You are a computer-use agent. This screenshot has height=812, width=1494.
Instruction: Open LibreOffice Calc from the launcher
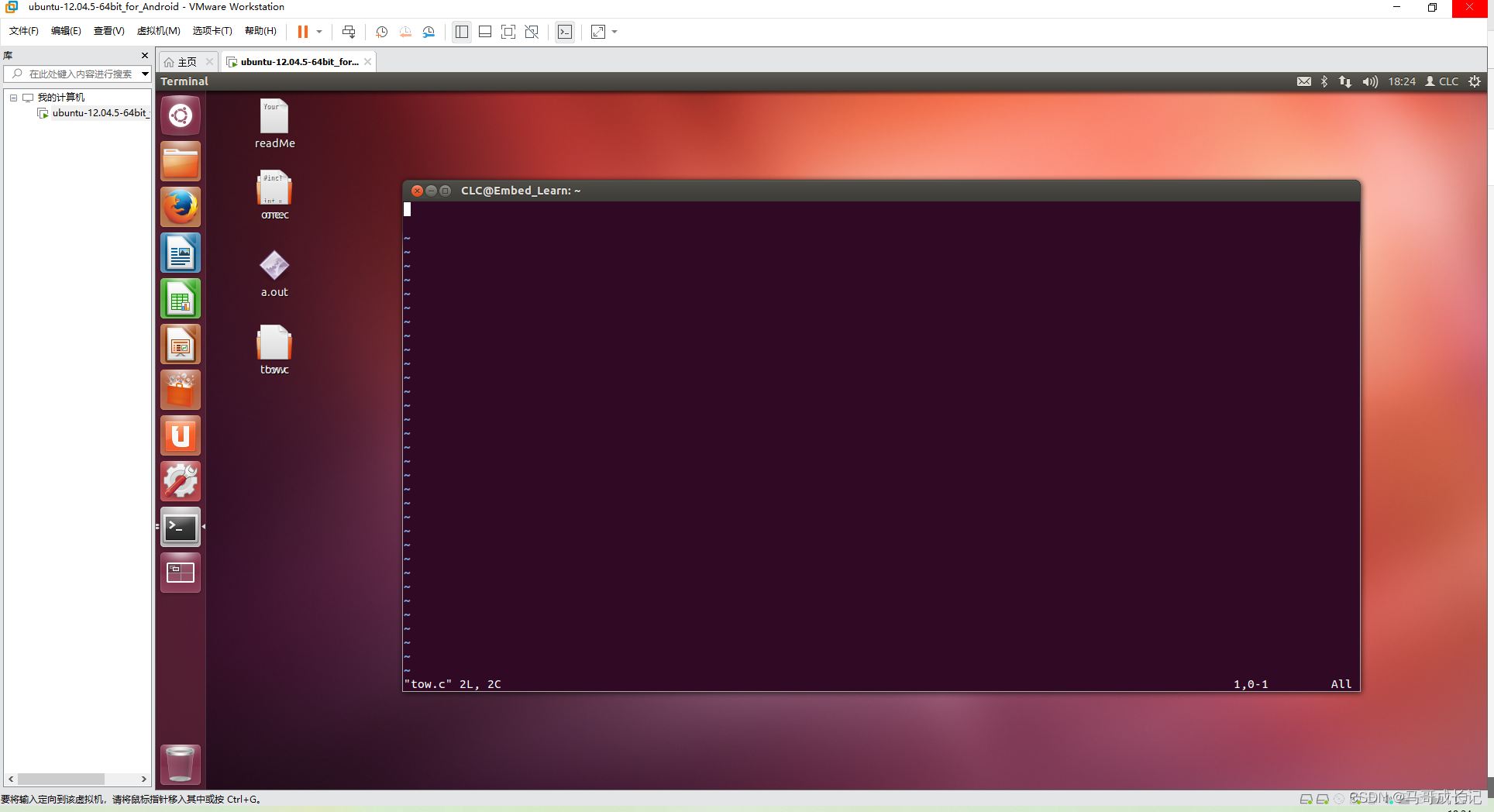click(181, 298)
